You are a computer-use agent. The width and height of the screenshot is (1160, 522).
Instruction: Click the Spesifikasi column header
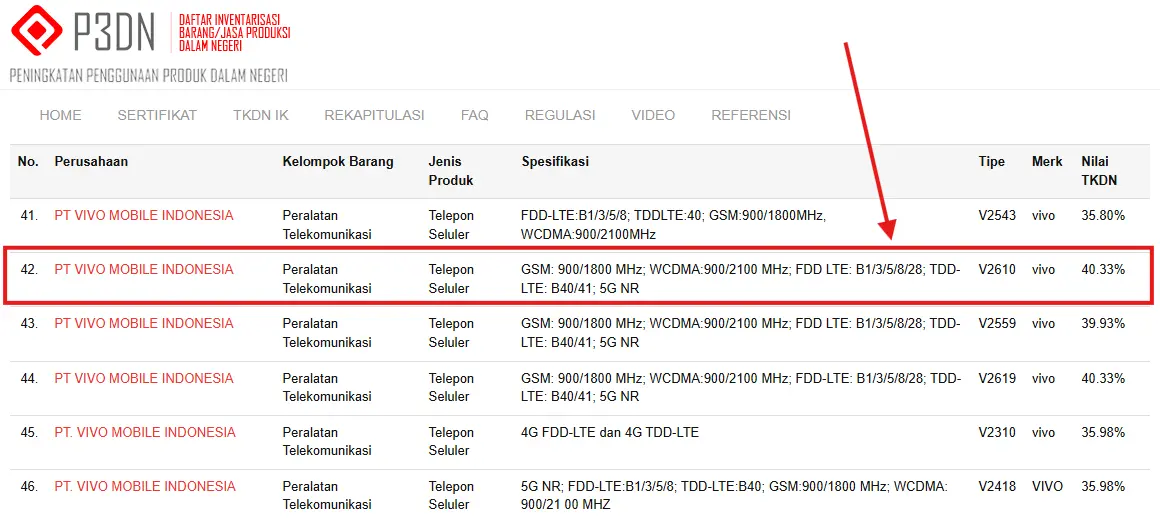tap(556, 162)
